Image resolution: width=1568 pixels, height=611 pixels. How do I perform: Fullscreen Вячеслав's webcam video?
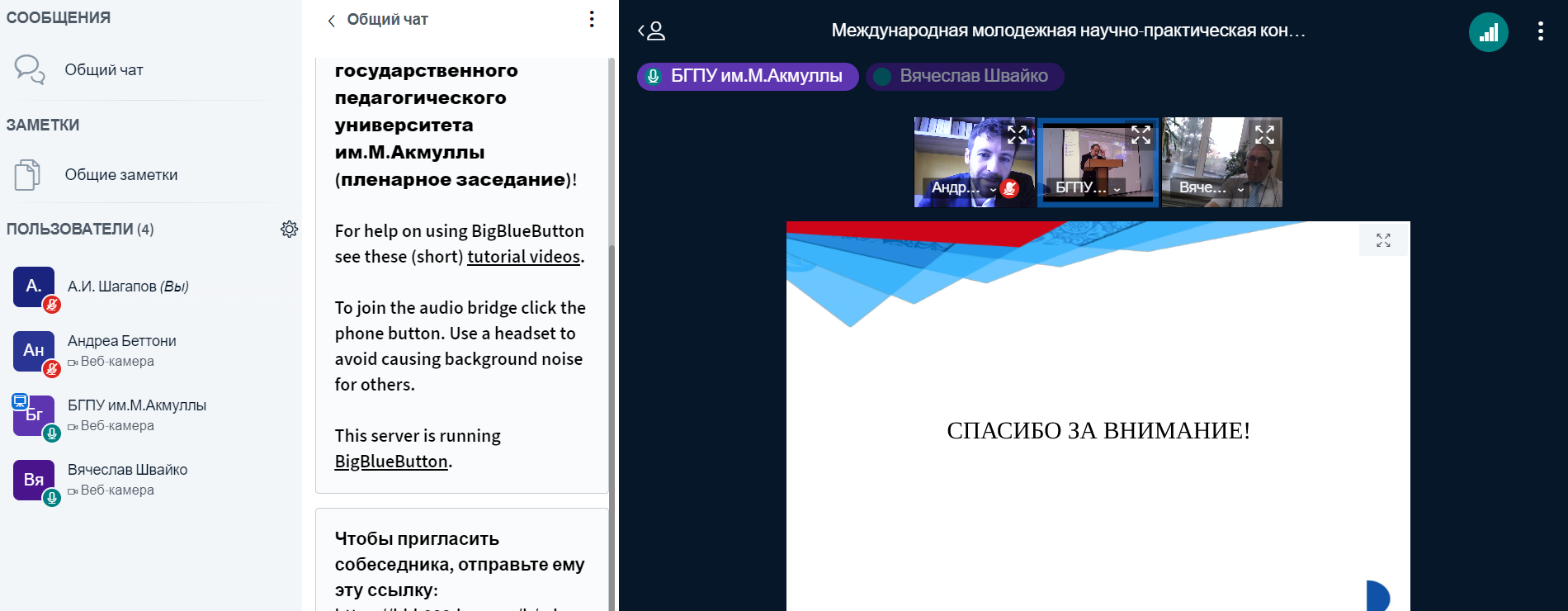(1264, 135)
